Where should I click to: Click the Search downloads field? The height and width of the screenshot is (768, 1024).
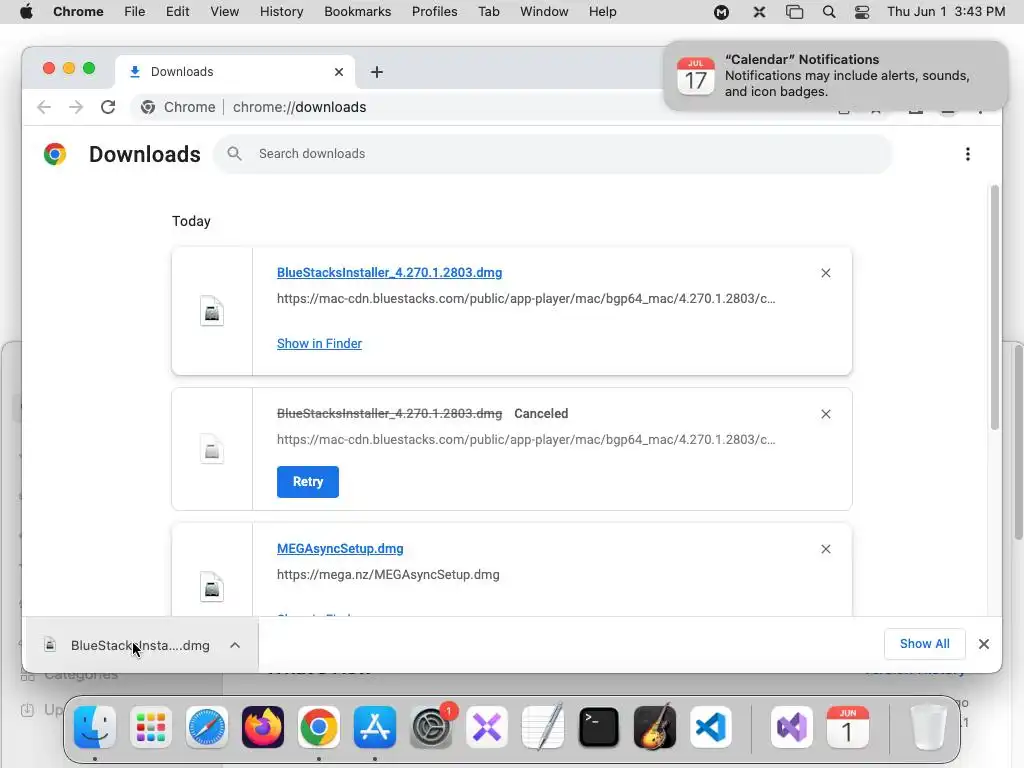(x=552, y=154)
